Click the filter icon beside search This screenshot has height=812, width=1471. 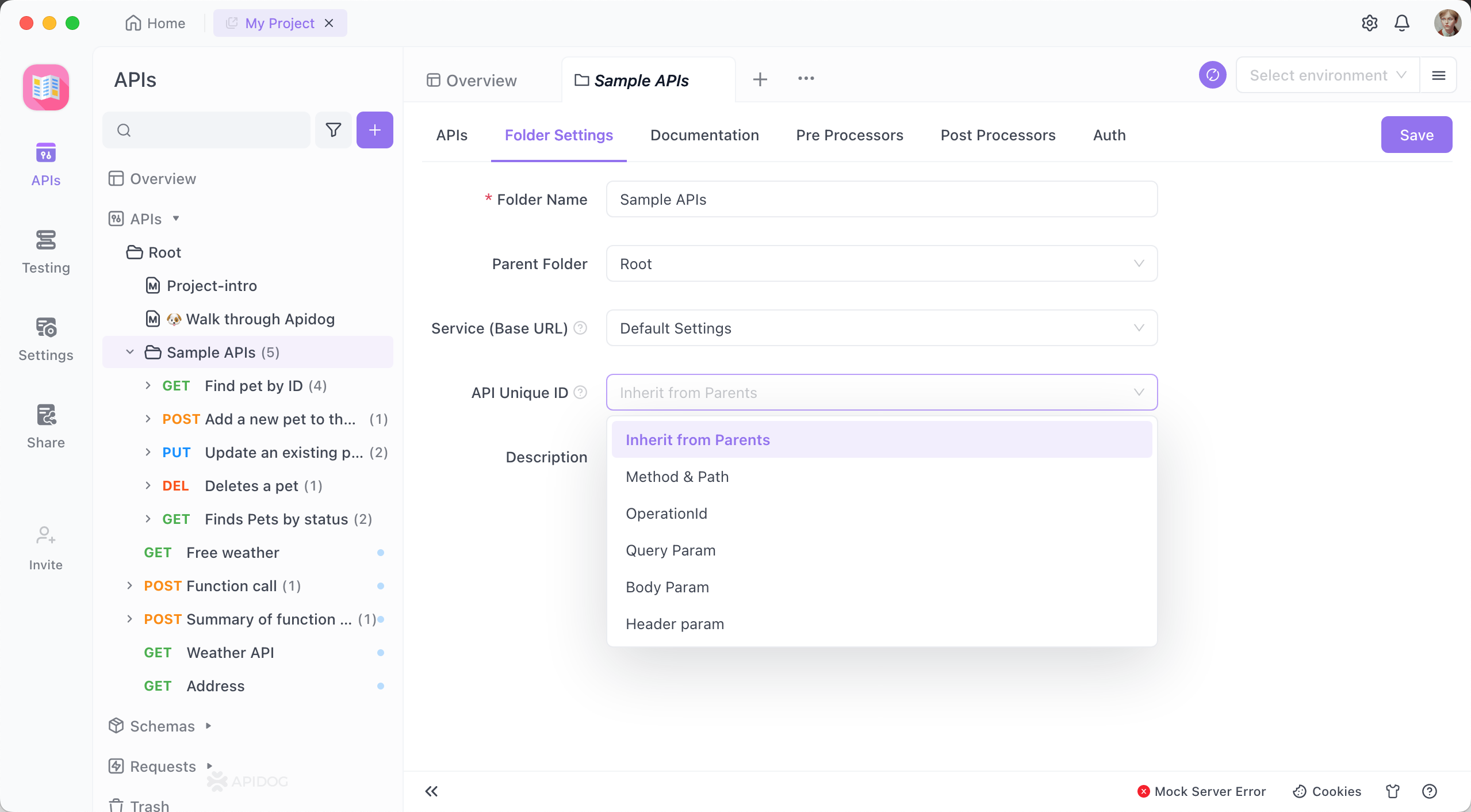334,130
